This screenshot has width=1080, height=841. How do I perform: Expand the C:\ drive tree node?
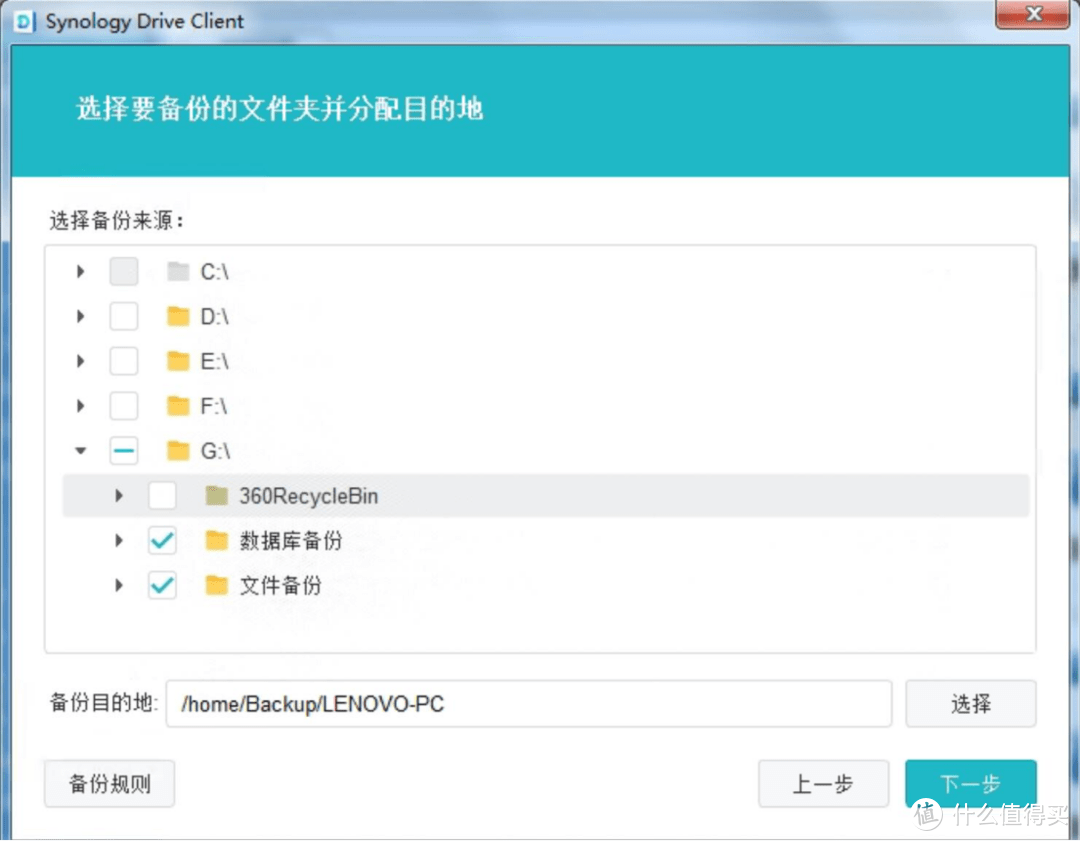pos(80,270)
